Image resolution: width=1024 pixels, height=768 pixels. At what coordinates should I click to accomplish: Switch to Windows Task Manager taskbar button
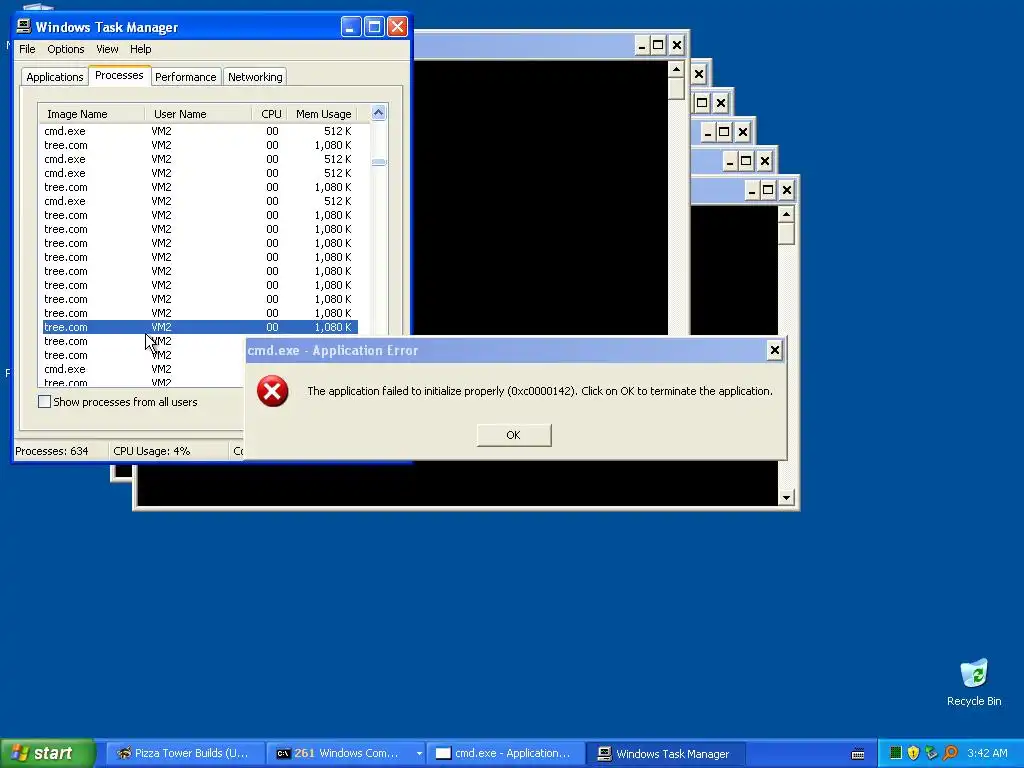click(664, 753)
